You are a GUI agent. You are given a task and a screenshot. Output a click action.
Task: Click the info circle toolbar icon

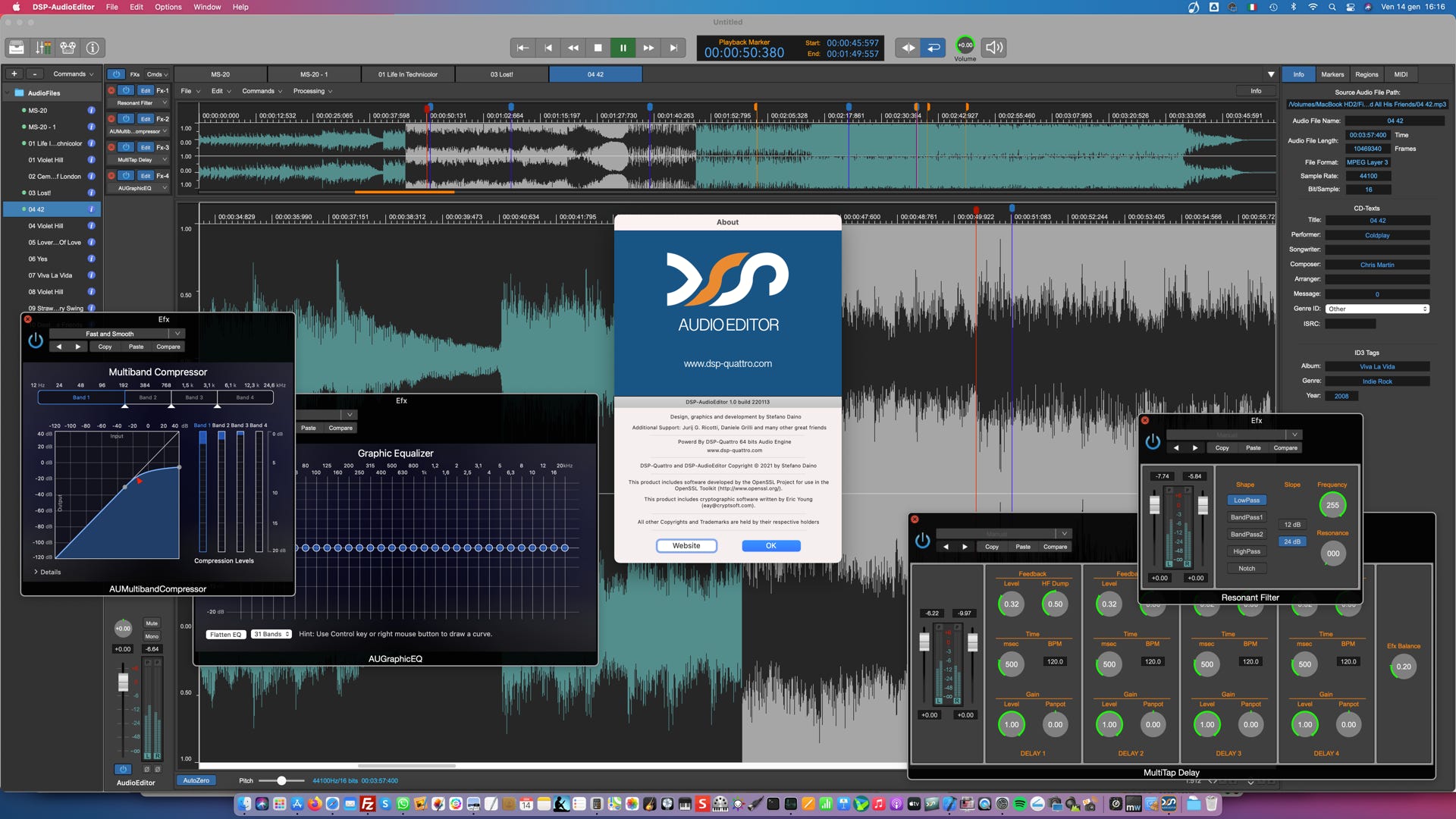93,48
